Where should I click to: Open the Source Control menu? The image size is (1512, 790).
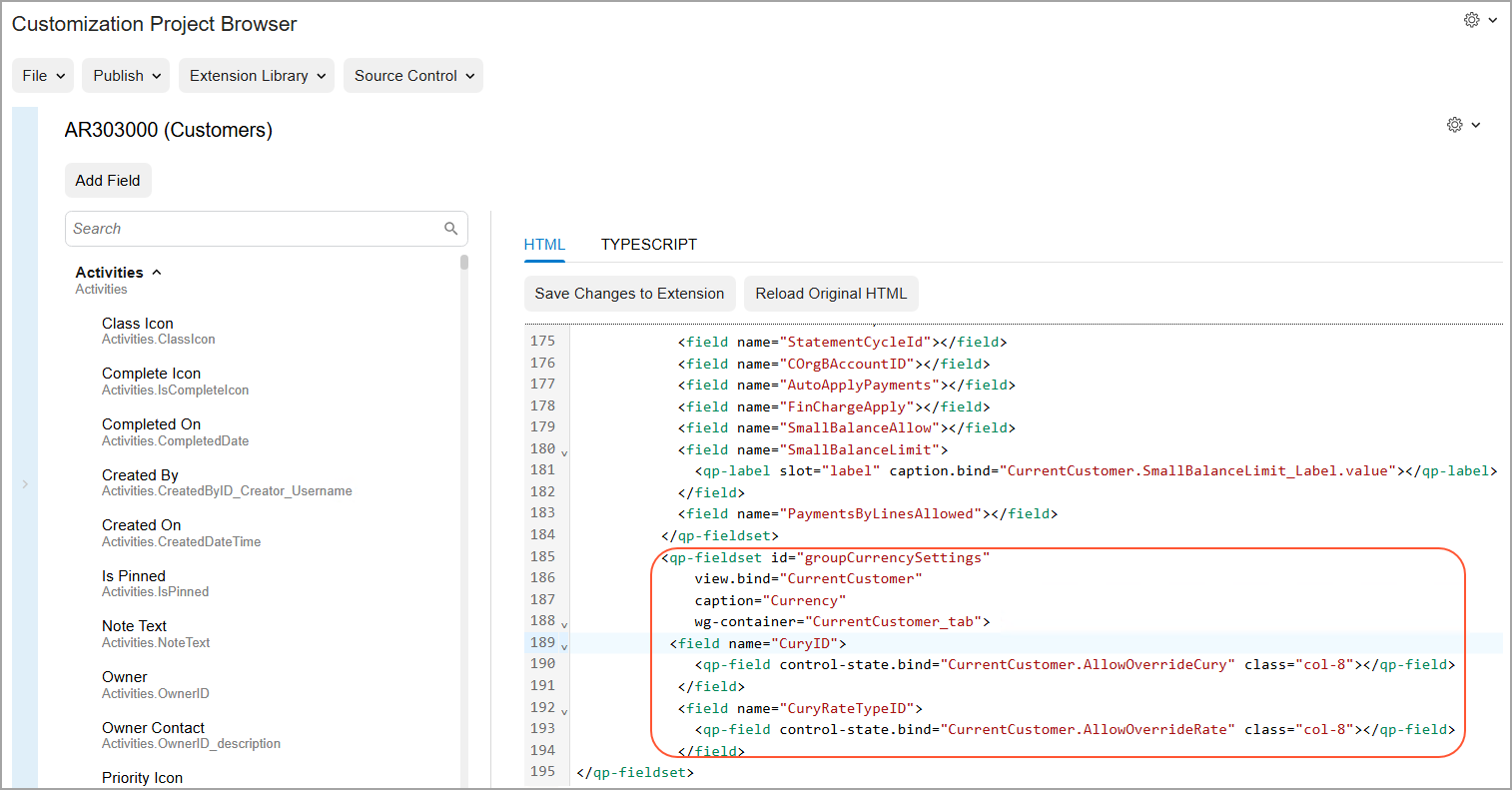click(412, 76)
